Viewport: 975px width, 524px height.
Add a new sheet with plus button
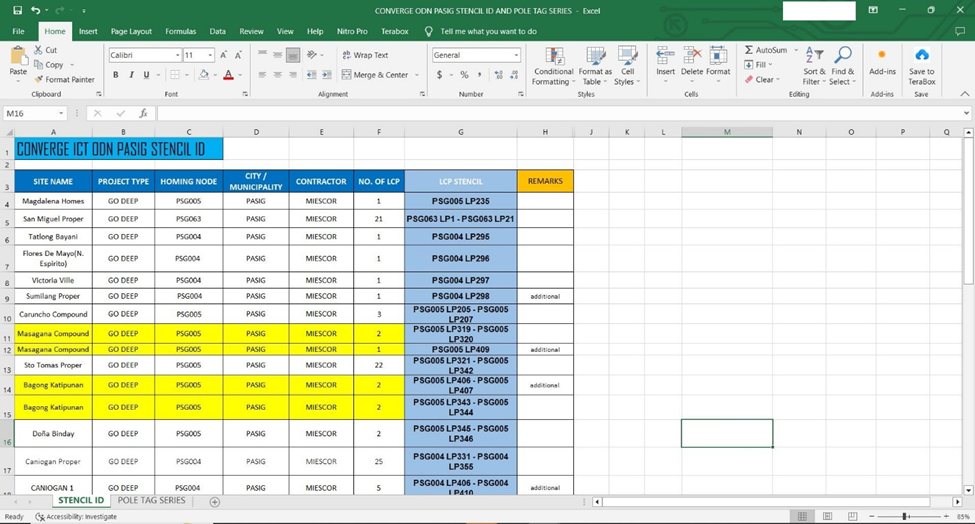point(215,502)
